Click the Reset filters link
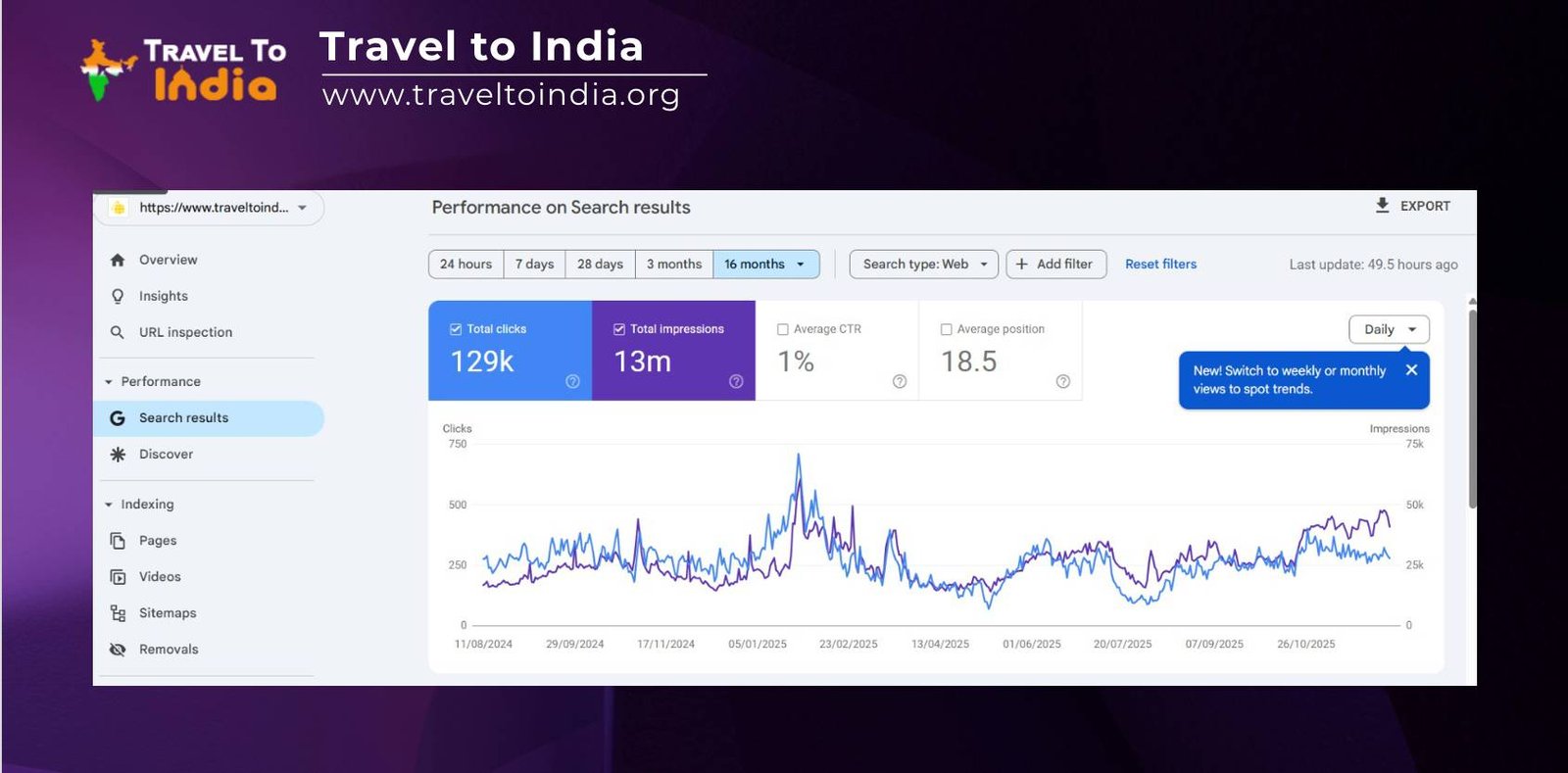Image resolution: width=1568 pixels, height=773 pixels. coord(1160,265)
